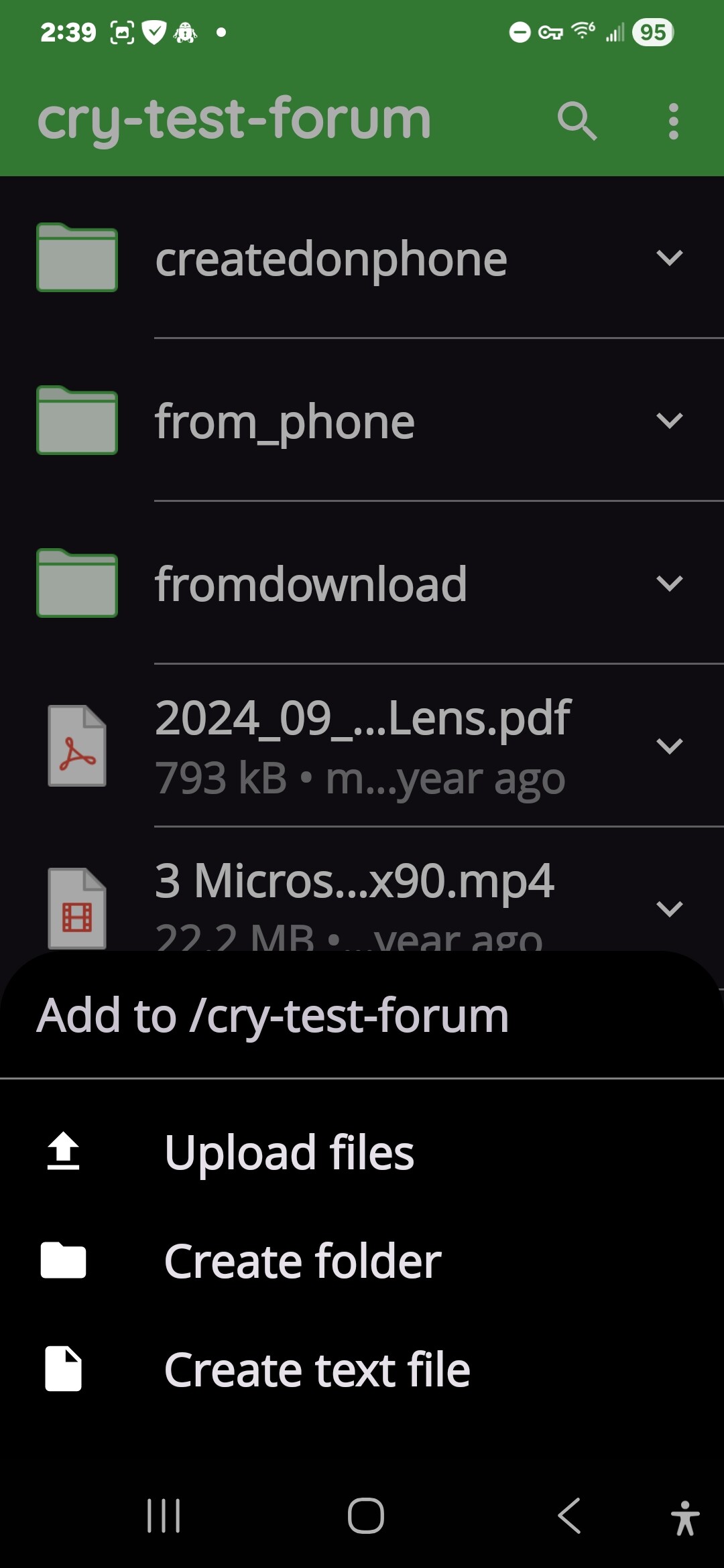Viewport: 724px width, 1568px height.
Task: Open the createdonphone folder
Action: pos(331,259)
